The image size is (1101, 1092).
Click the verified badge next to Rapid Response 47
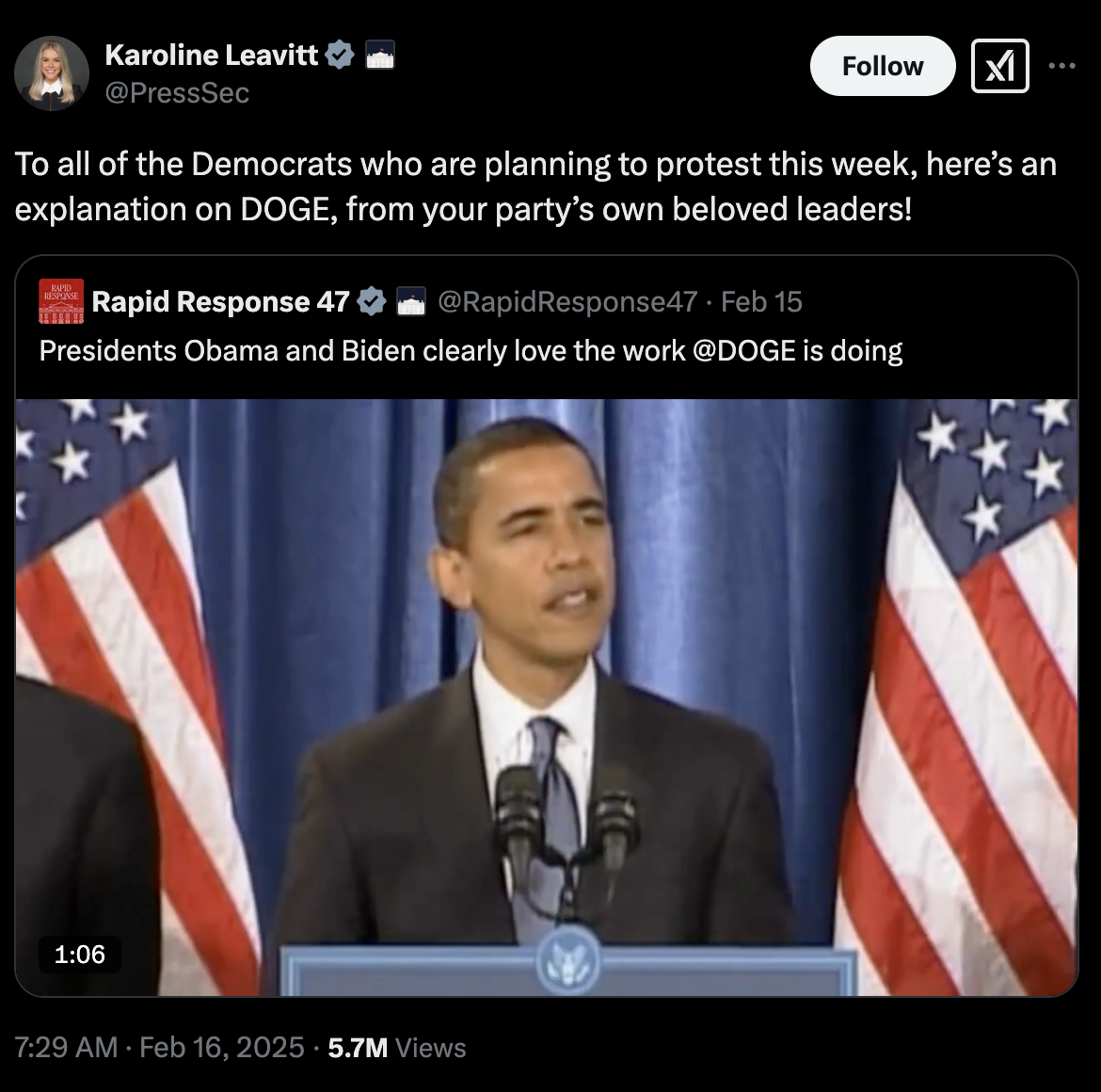(x=372, y=302)
